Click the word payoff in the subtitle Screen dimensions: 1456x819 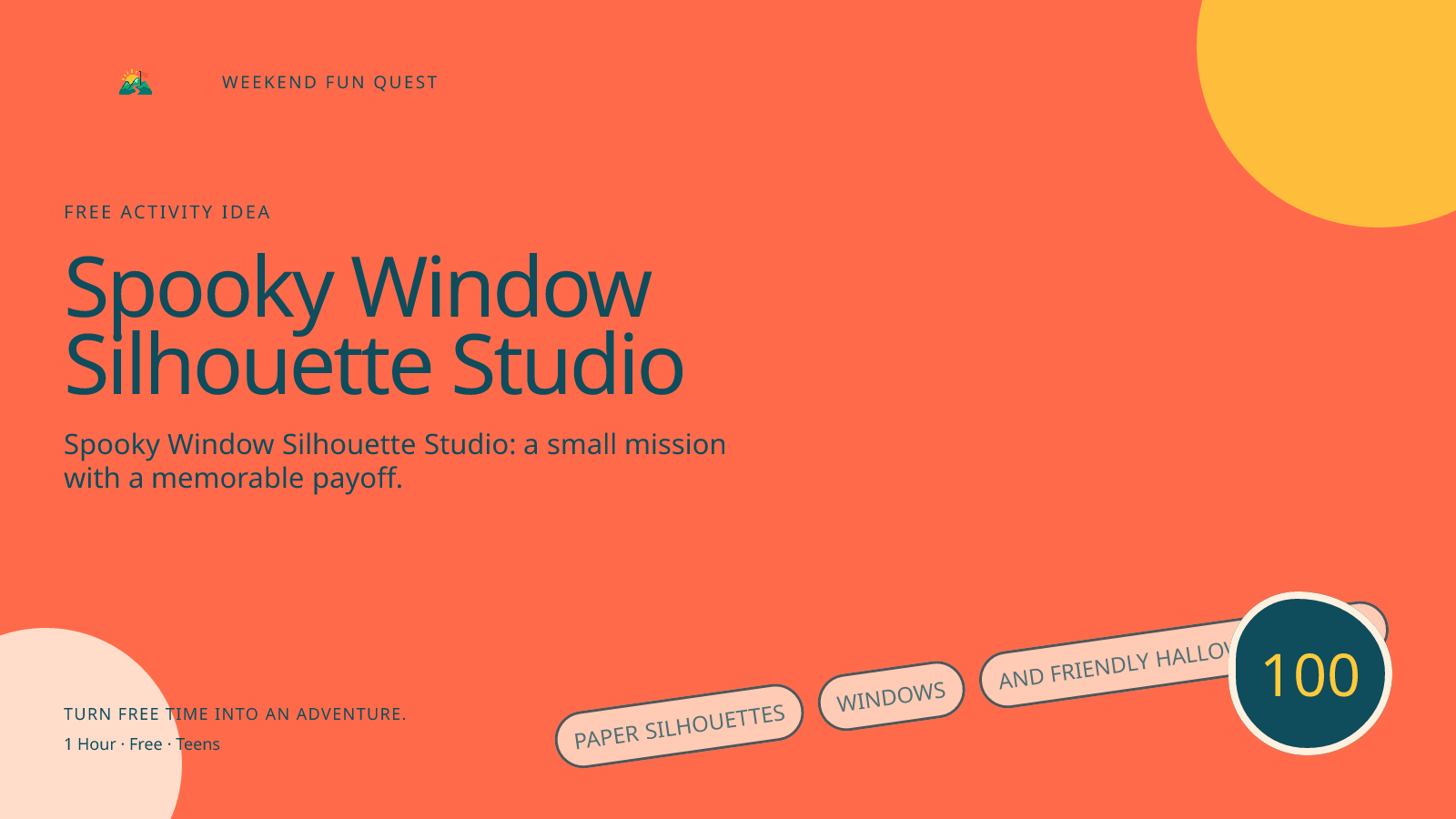(357, 478)
